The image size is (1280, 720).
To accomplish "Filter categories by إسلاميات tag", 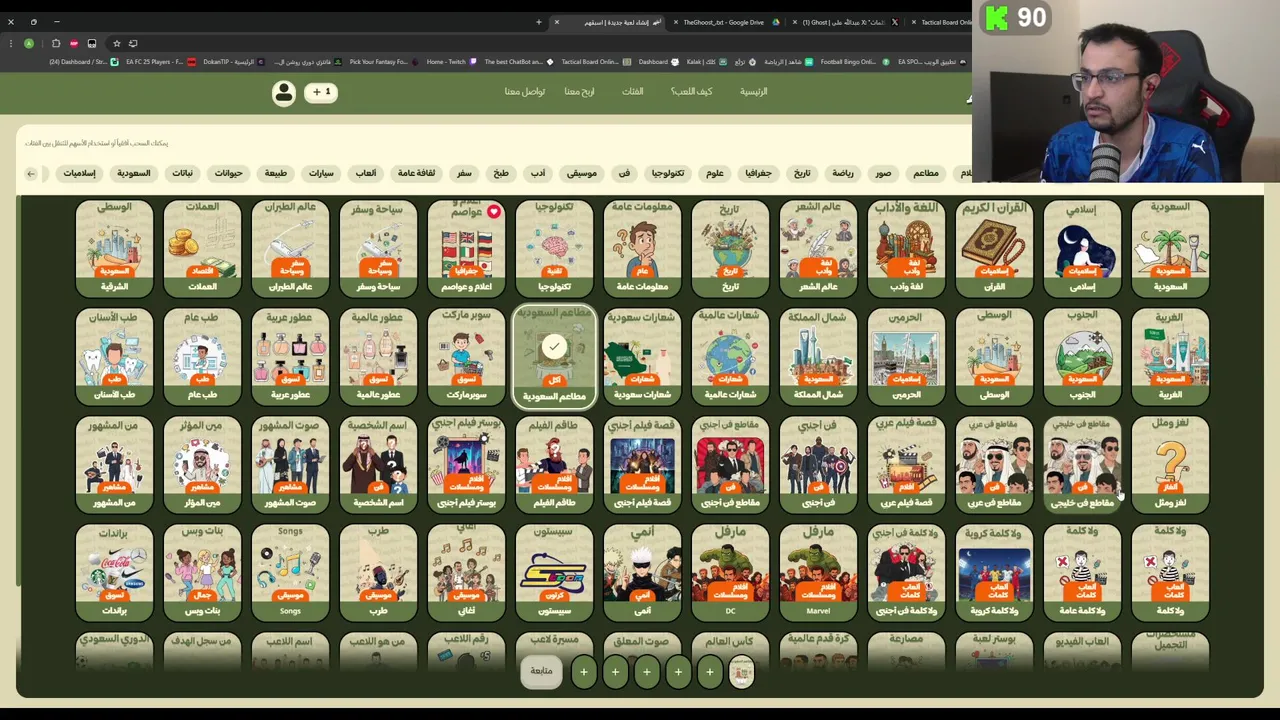I will tap(80, 173).
